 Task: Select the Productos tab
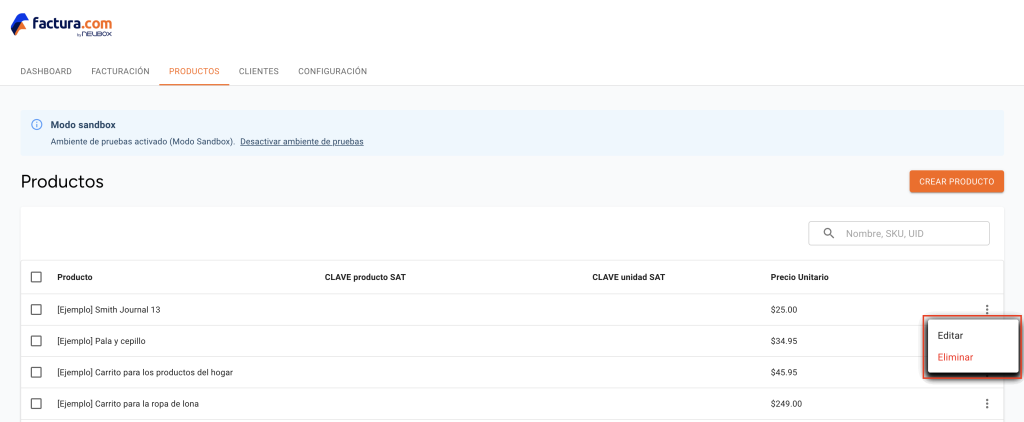[194, 71]
